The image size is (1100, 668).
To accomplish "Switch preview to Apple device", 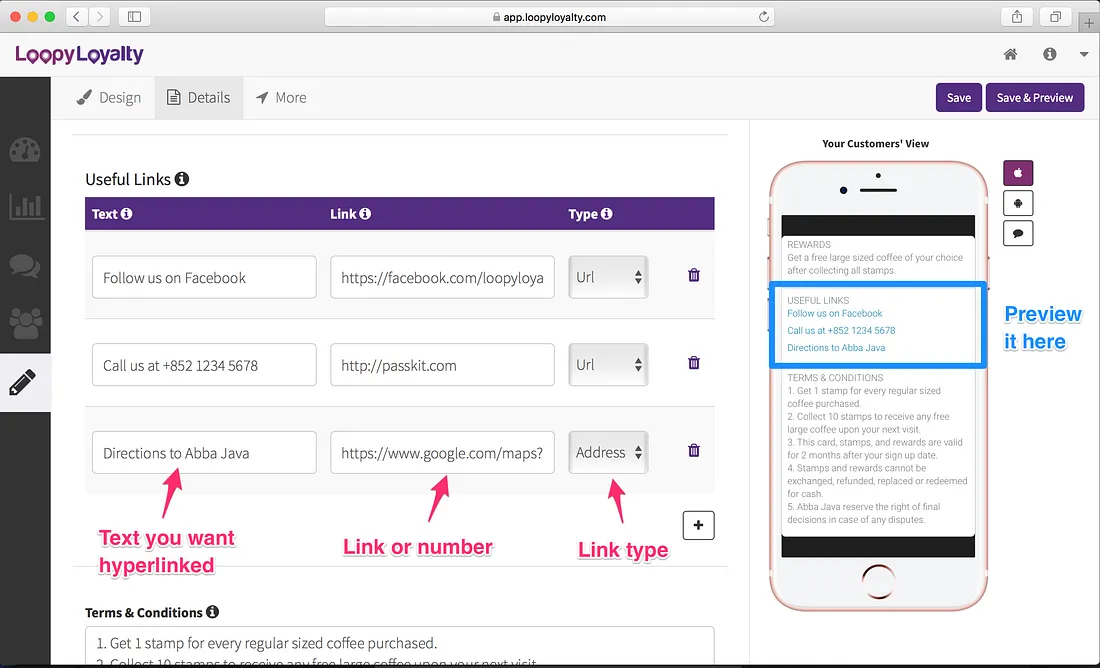I will tap(1018, 173).
